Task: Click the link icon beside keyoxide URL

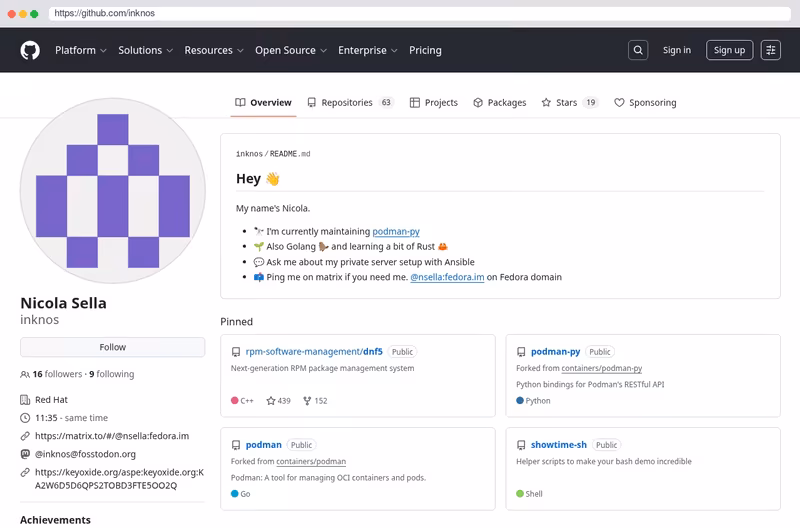Action: click(x=24, y=472)
